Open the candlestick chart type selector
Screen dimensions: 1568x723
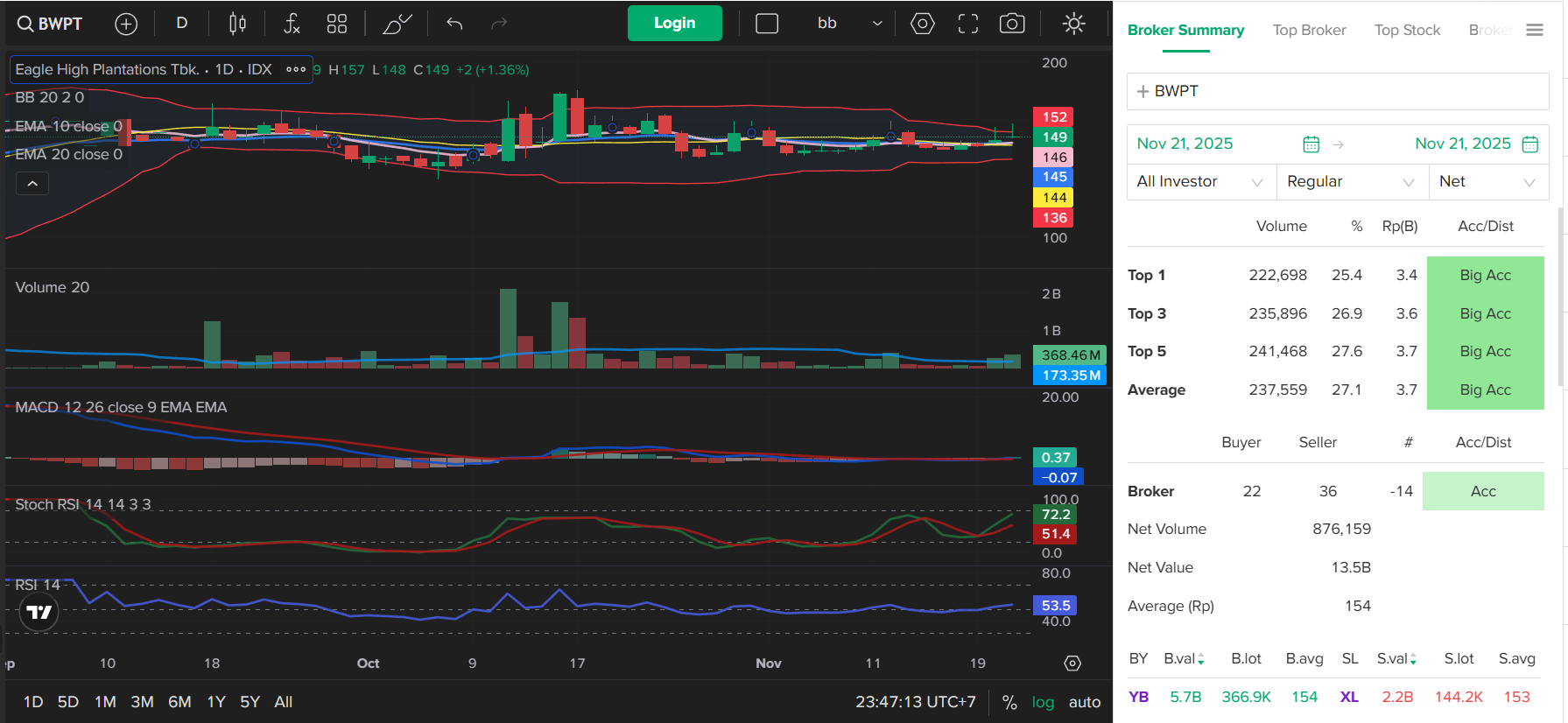click(237, 24)
